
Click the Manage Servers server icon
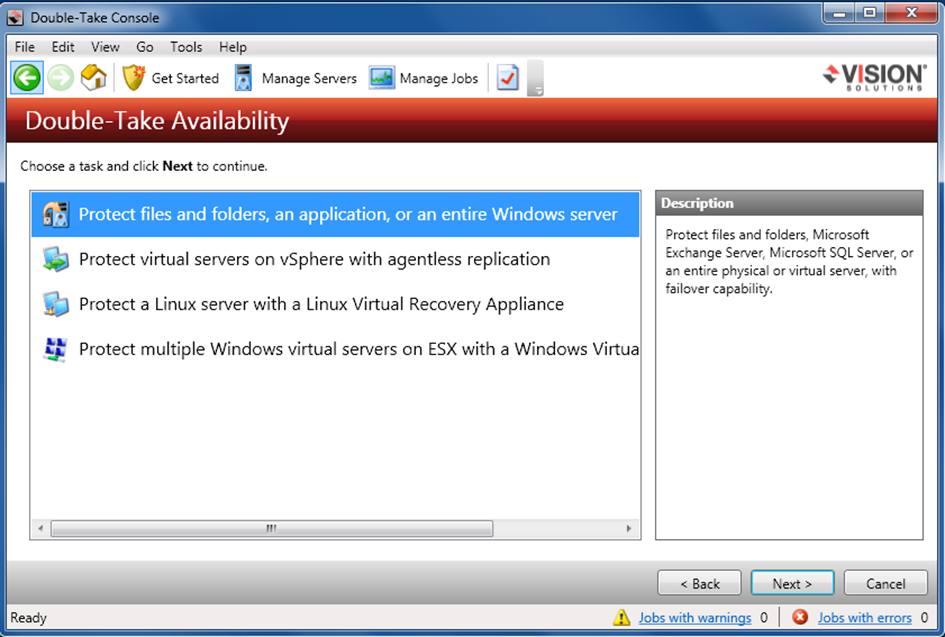click(x=243, y=78)
